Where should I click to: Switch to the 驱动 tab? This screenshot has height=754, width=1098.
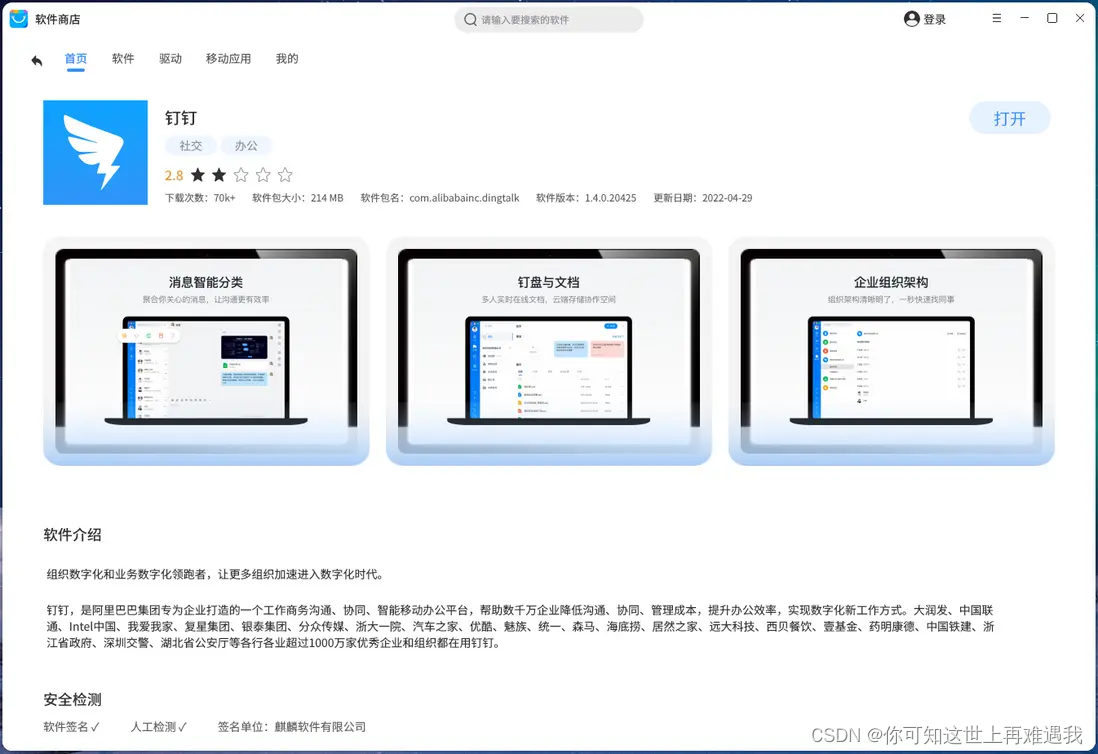click(170, 59)
